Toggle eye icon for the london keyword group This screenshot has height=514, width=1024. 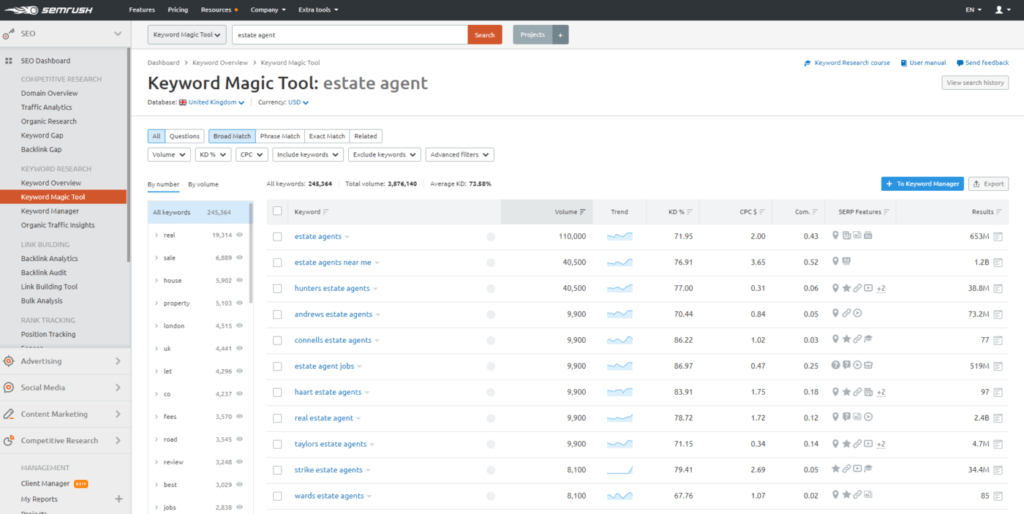point(240,326)
